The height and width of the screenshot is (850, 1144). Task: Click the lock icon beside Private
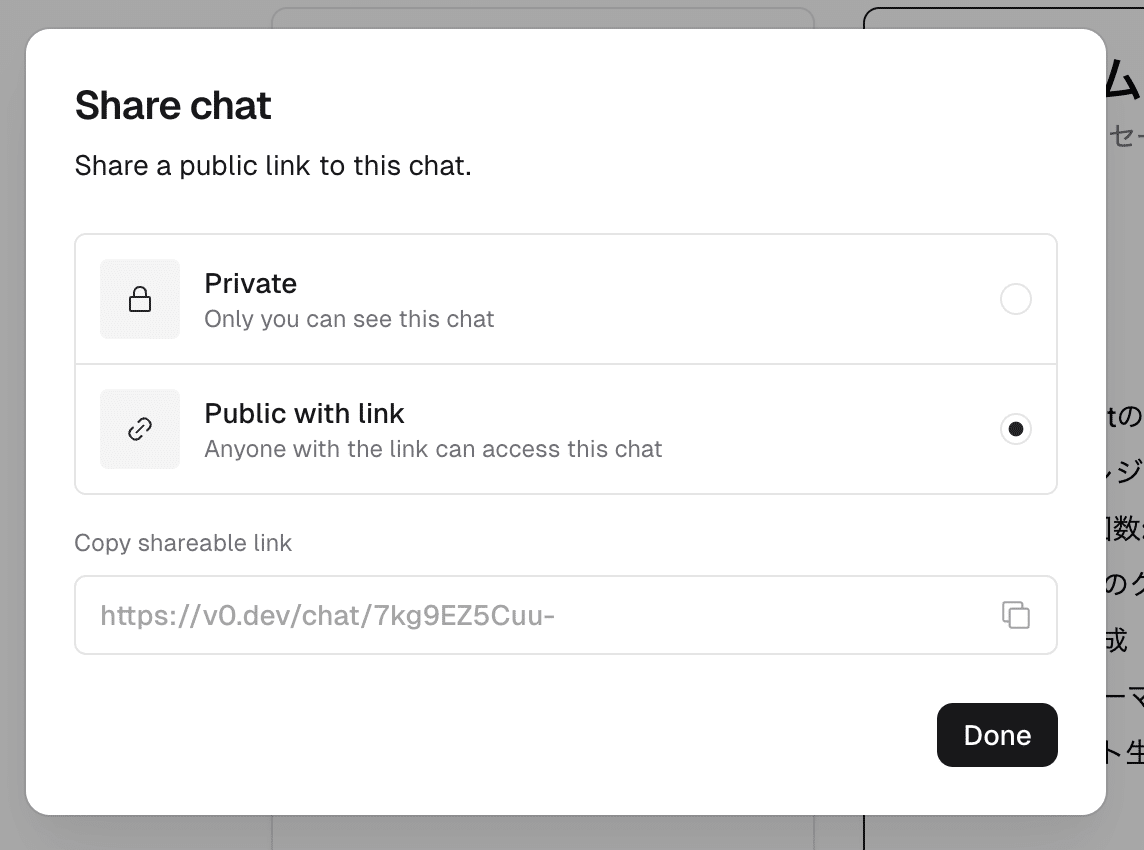pyautogui.click(x=140, y=299)
